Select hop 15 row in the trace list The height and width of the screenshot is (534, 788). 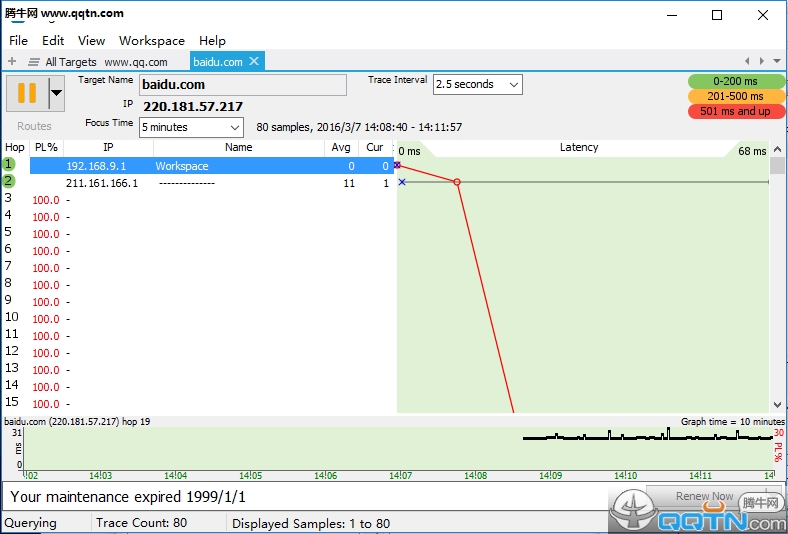(x=199, y=403)
